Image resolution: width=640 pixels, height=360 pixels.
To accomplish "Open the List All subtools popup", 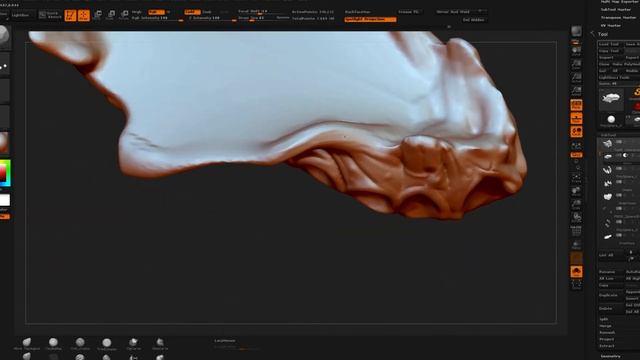I will (611, 255).
